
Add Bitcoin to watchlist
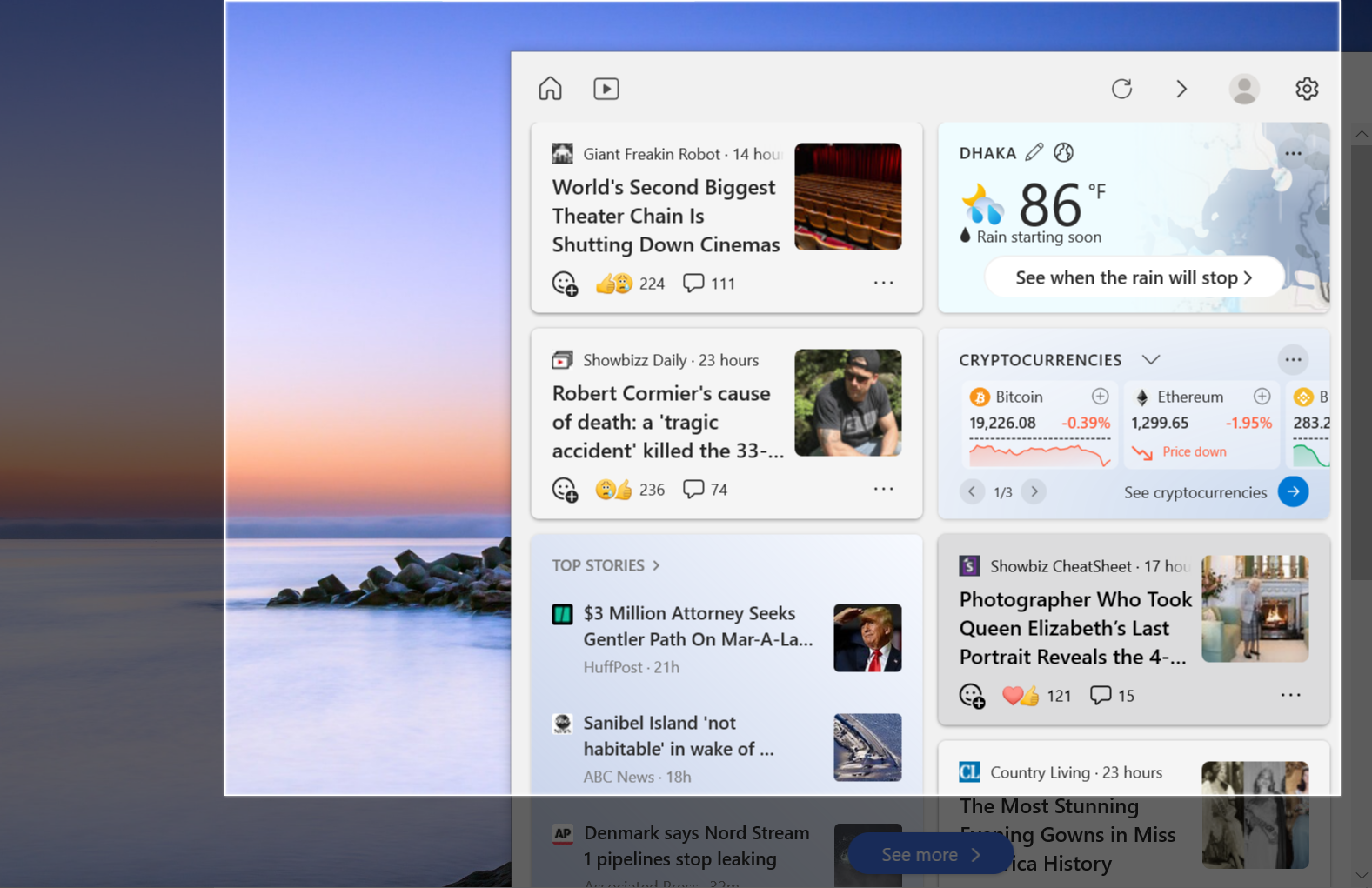coord(1100,397)
